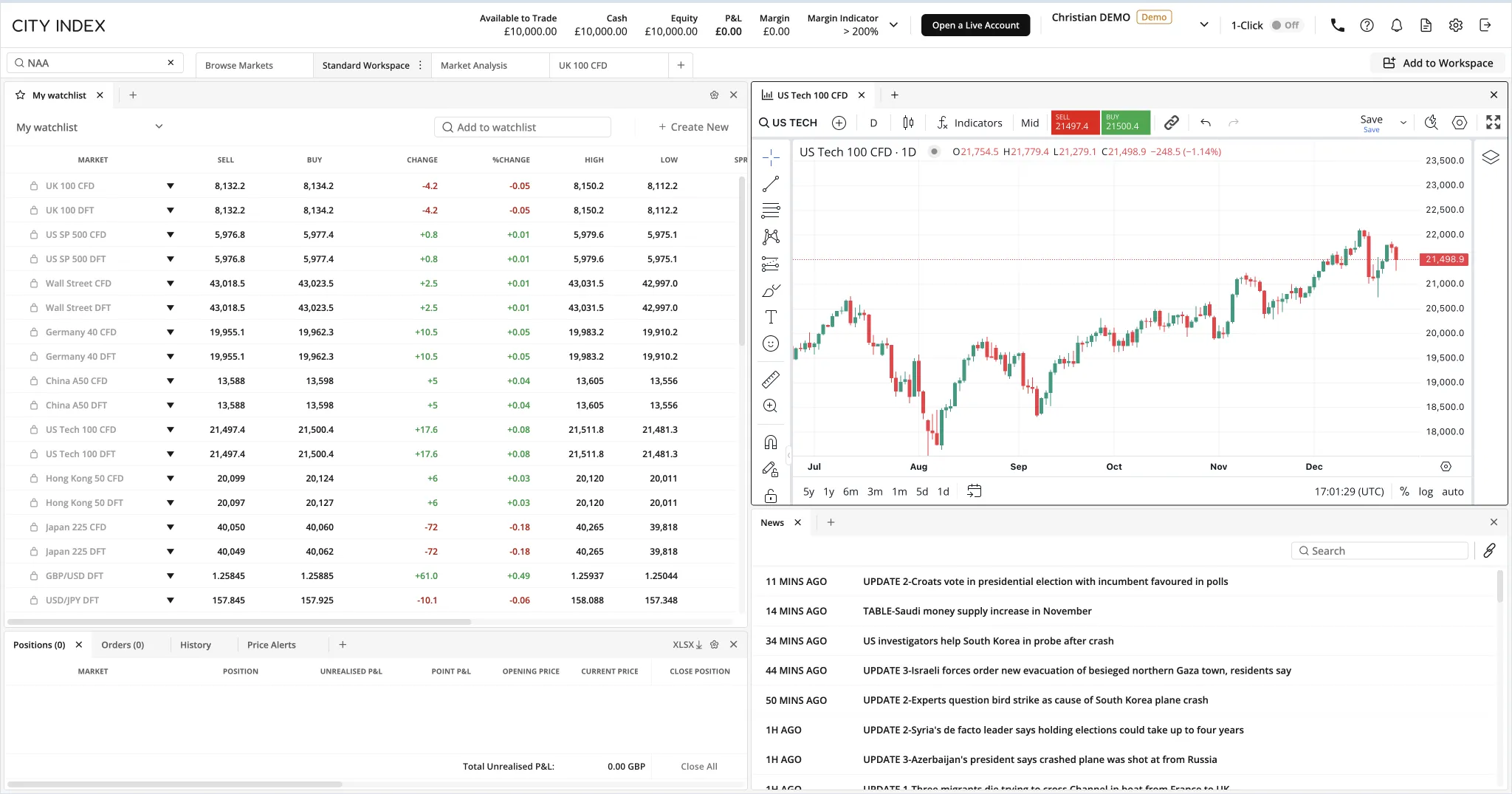Open the candlestick chart type selector
The image size is (1512, 794).
pyautogui.click(x=908, y=123)
